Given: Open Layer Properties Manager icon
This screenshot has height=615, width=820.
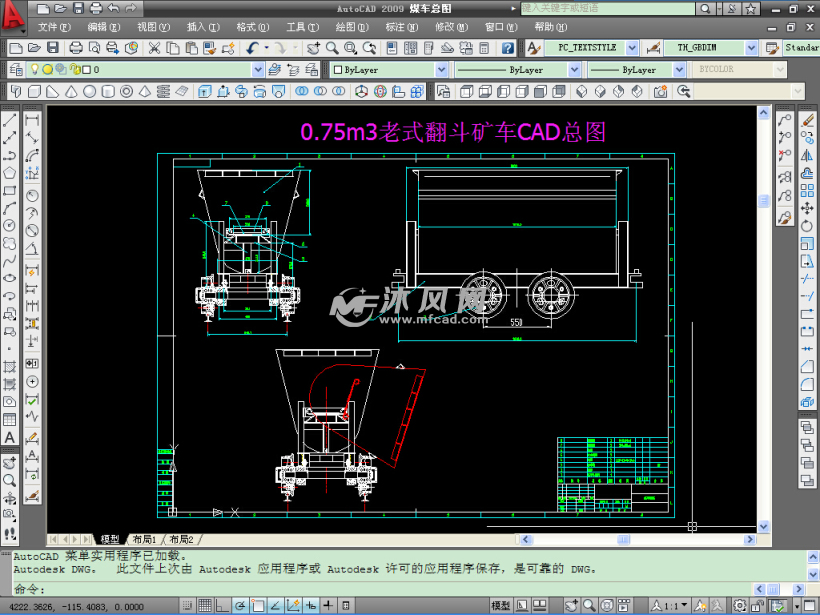Looking at the screenshot, I should (16, 70).
